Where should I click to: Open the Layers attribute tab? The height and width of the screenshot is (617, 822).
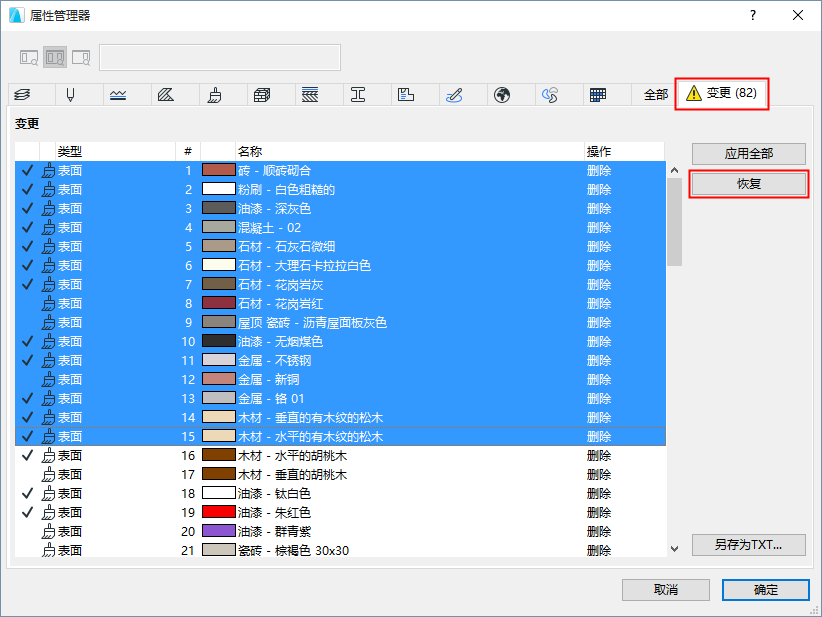tap(23, 95)
